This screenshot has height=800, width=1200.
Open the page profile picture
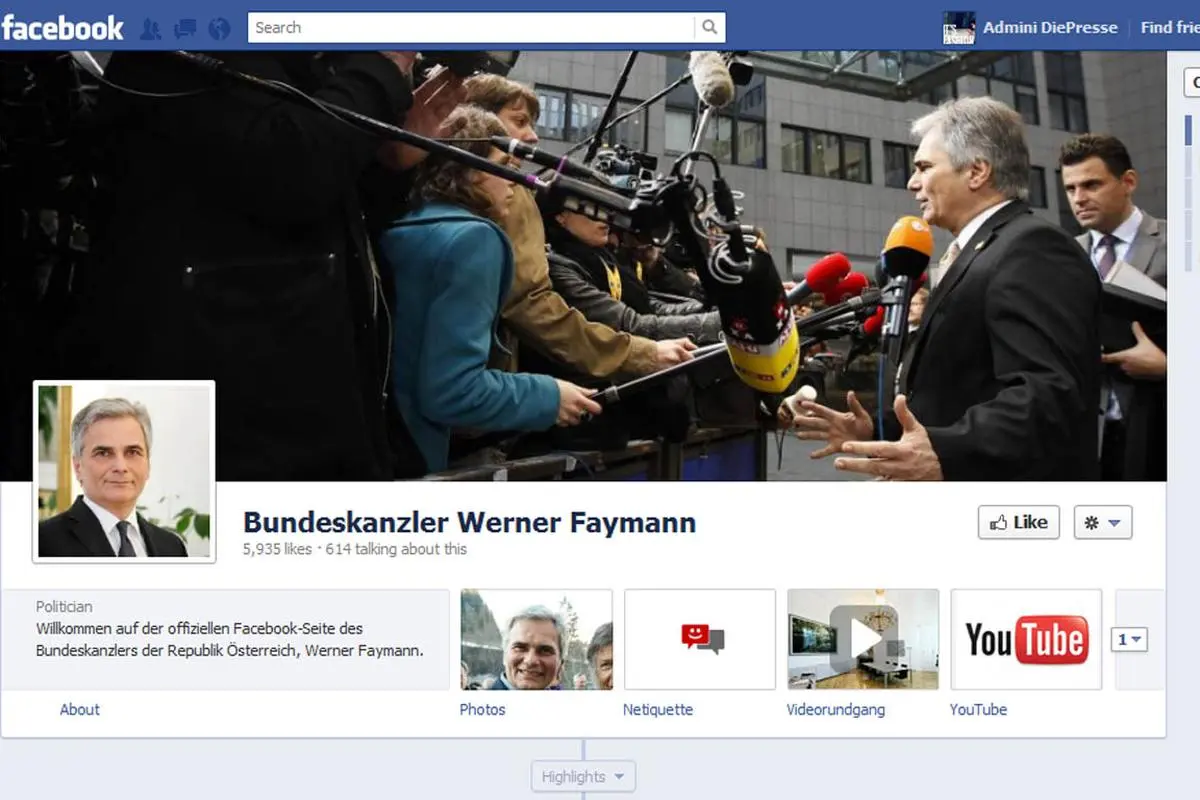coord(123,470)
